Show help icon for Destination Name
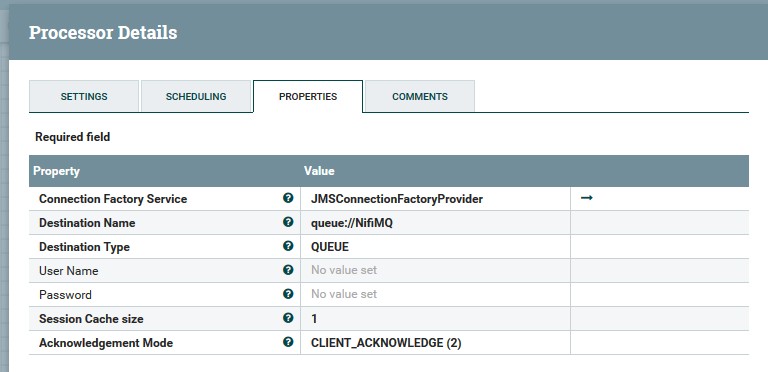Screen dimensions: 768x372 click(288, 222)
